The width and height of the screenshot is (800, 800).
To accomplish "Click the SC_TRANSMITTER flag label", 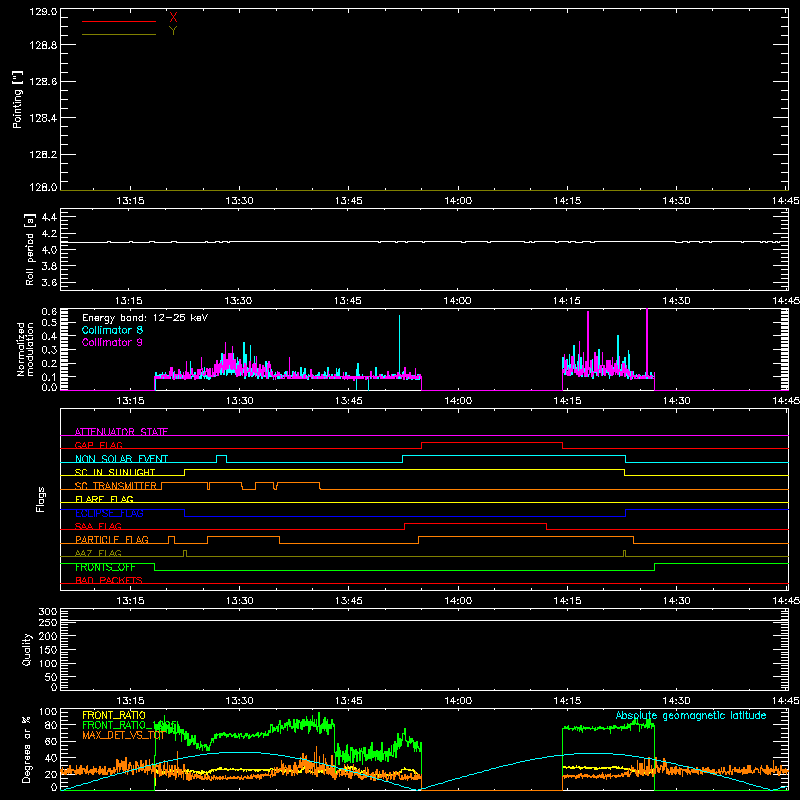I will point(116,486).
